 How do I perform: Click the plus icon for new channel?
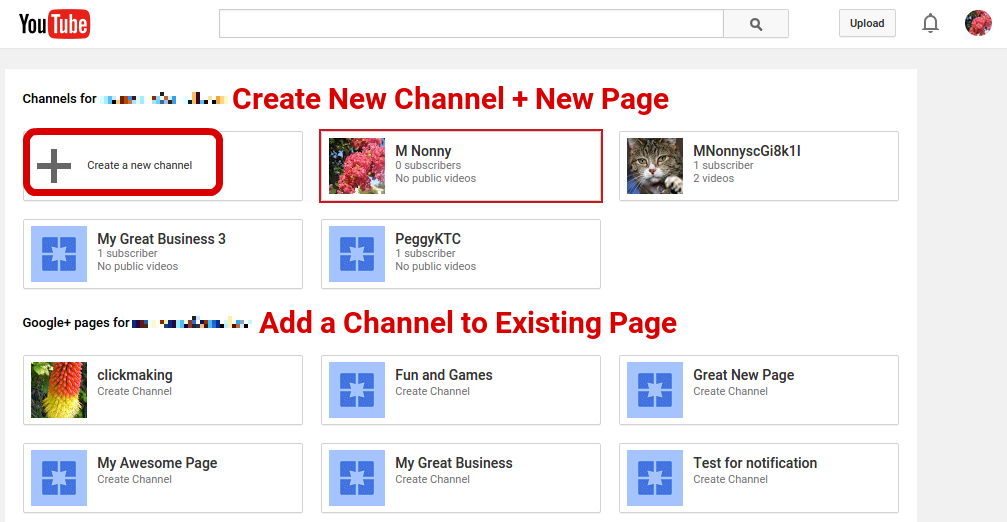tap(54, 166)
